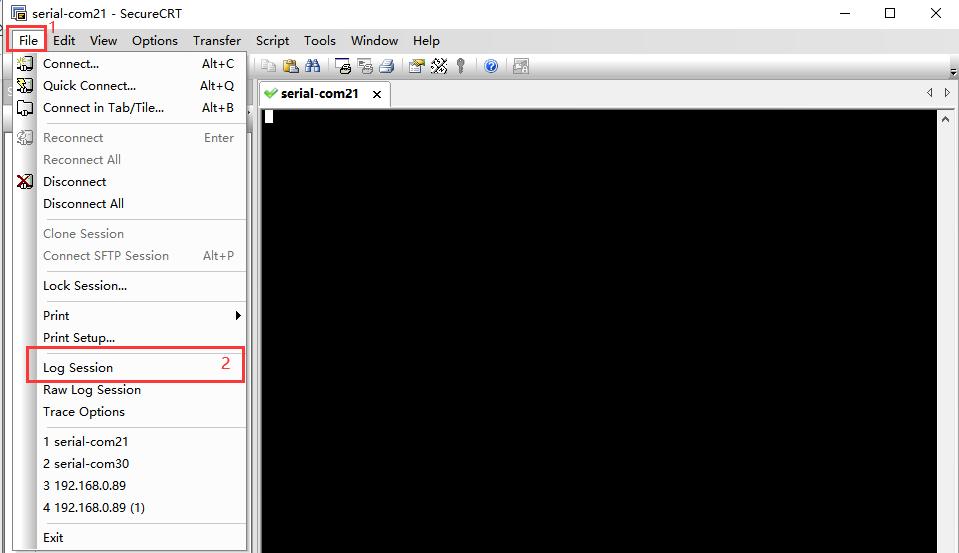Open the Script menu
959x553 pixels.
pos(272,40)
